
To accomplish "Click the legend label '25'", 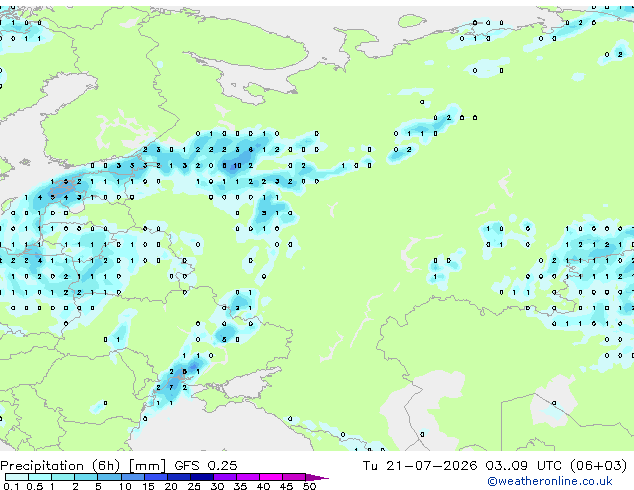I will (x=194, y=486).
